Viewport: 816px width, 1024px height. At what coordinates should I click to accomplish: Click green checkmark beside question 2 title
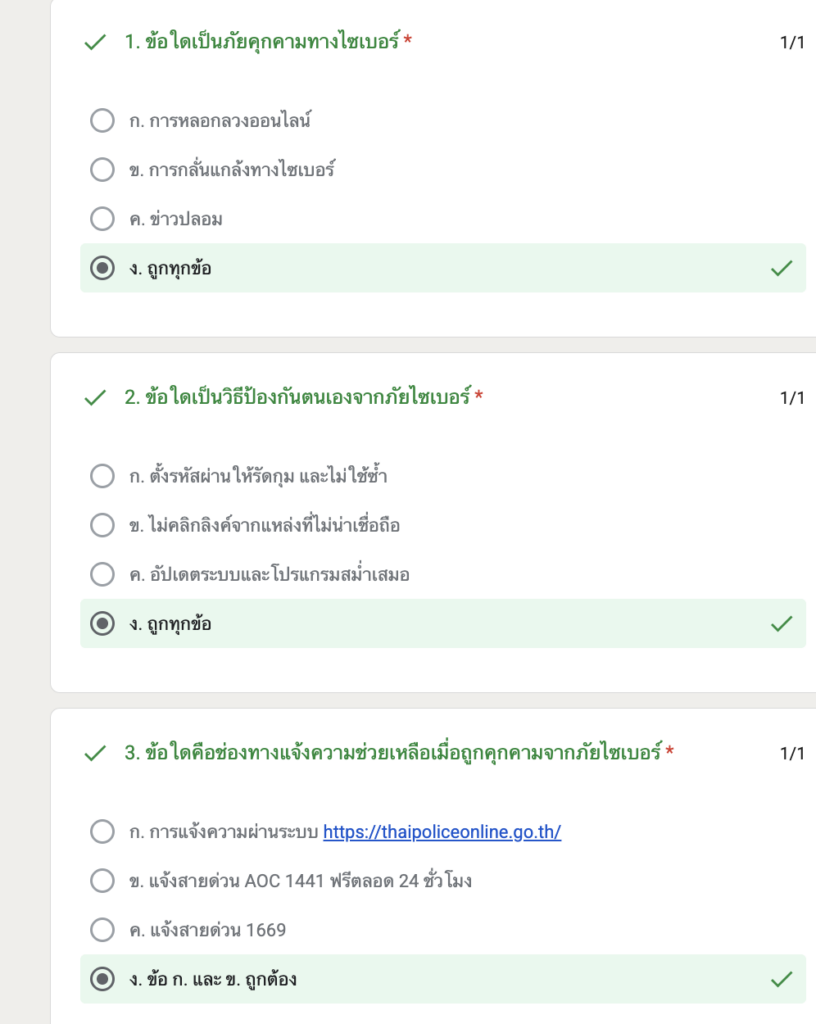coord(95,398)
